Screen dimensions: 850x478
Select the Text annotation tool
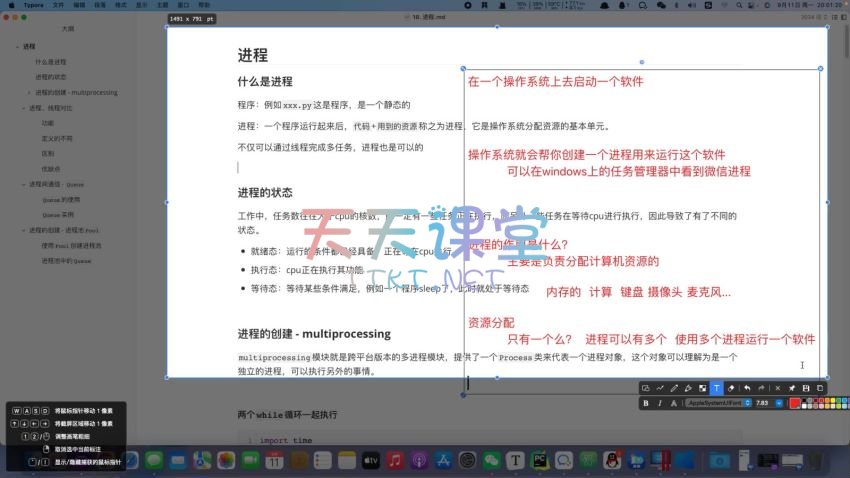[716, 387]
